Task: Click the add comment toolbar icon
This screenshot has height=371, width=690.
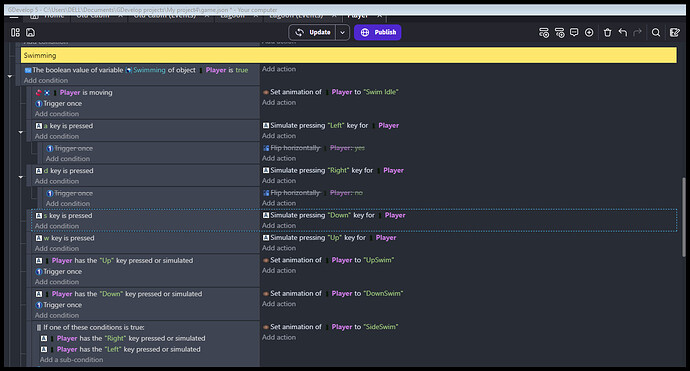Action: point(574,33)
